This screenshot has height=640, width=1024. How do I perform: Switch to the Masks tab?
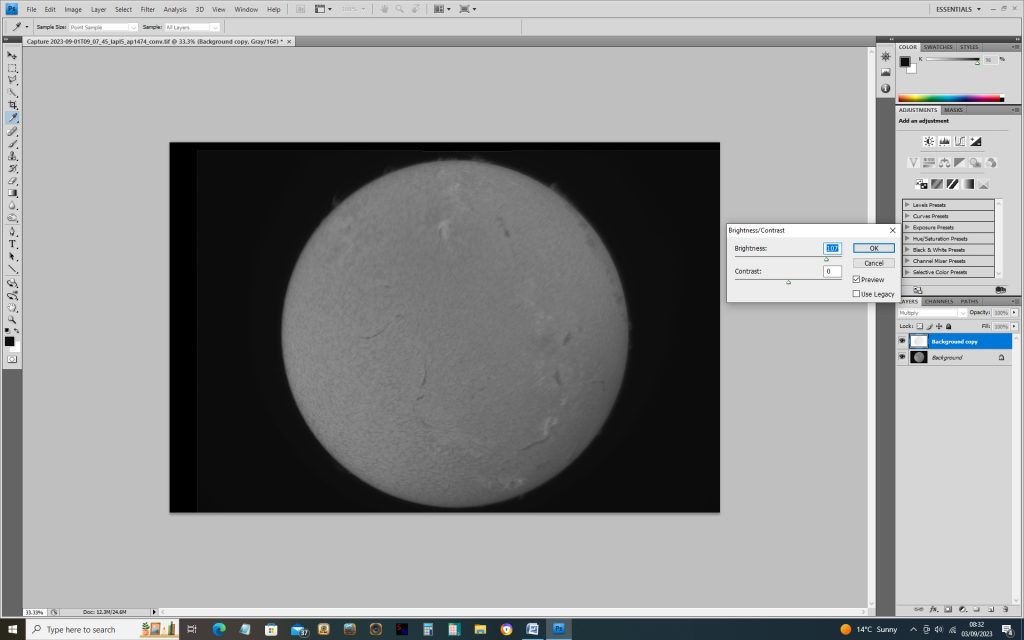(x=953, y=110)
